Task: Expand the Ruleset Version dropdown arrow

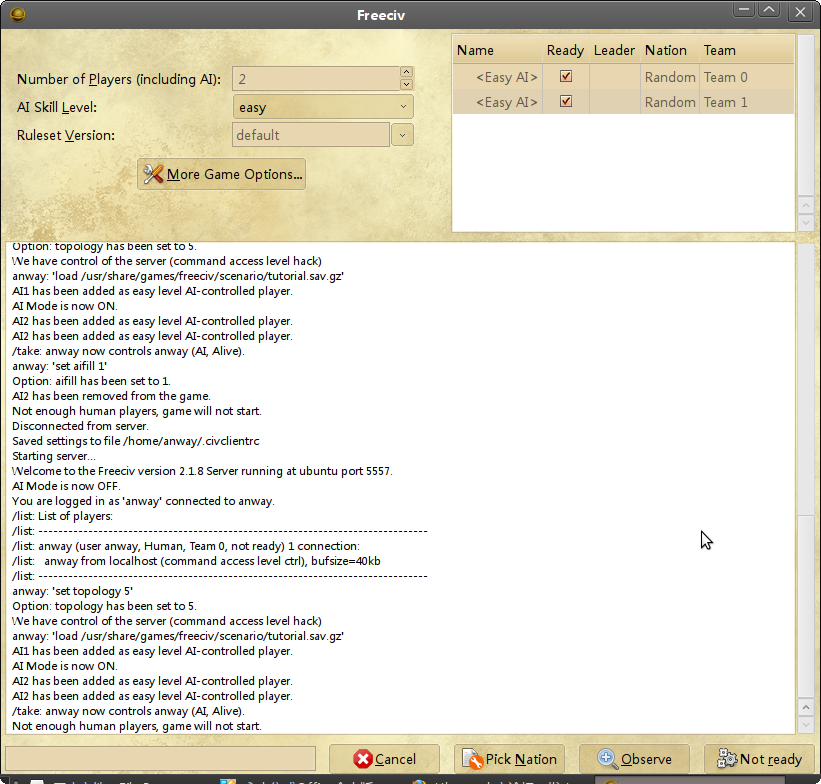Action: pos(402,135)
